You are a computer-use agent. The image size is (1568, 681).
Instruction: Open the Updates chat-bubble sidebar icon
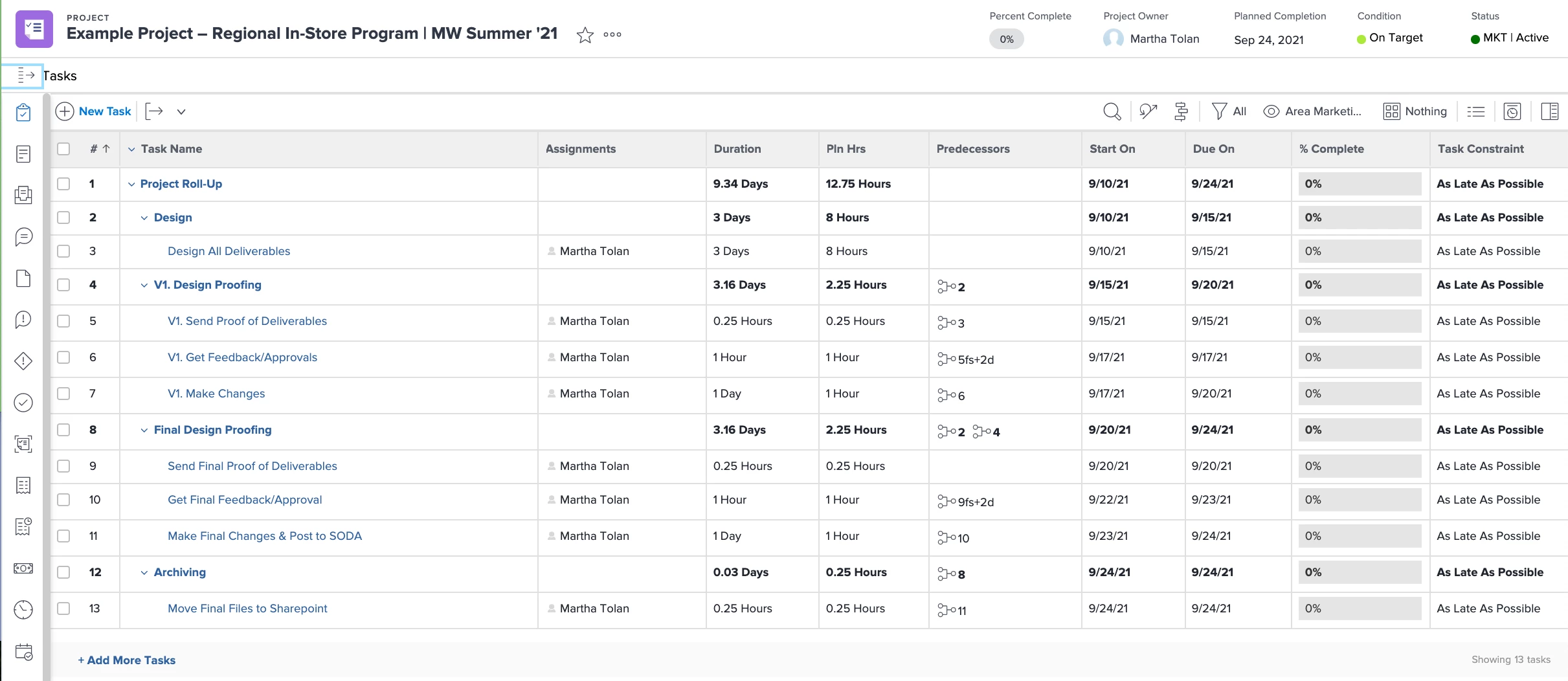[x=23, y=237]
